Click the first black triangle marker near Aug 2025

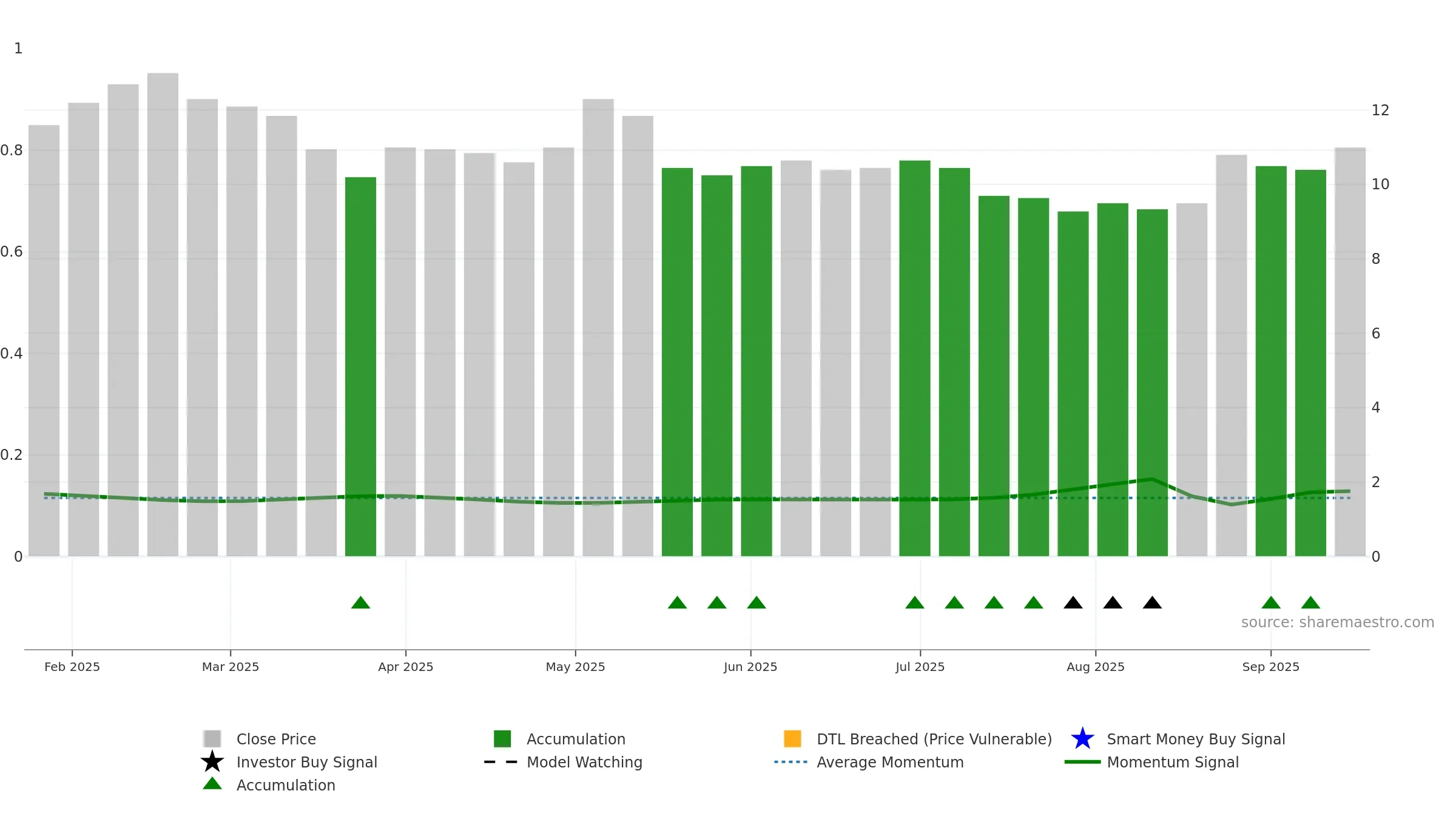point(1073,602)
